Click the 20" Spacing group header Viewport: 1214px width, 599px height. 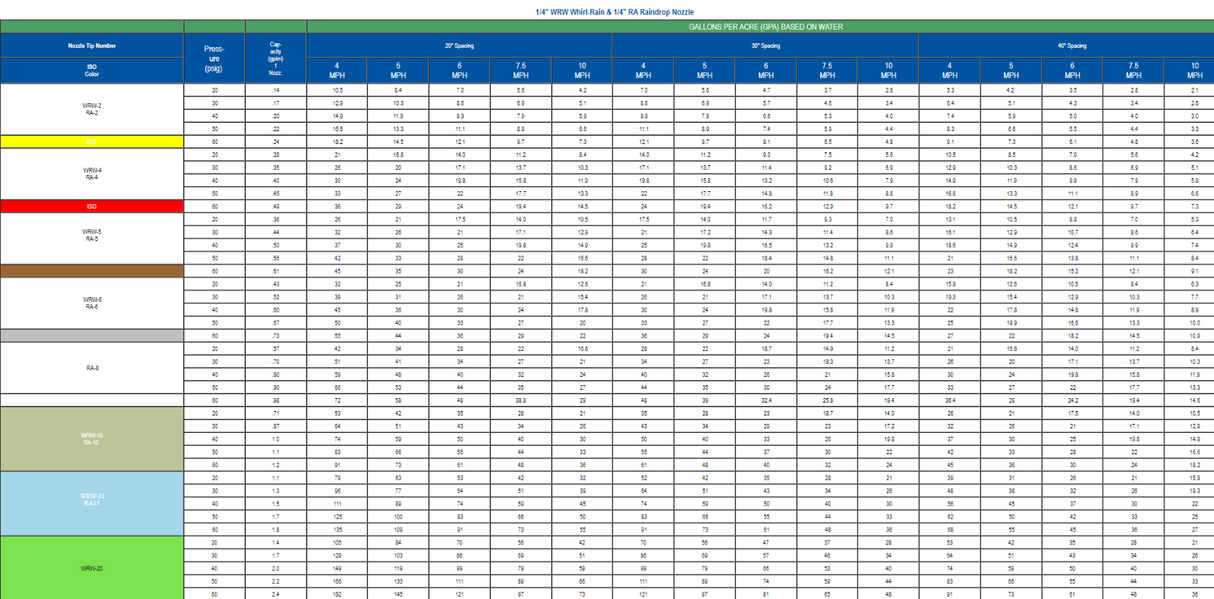pos(459,46)
